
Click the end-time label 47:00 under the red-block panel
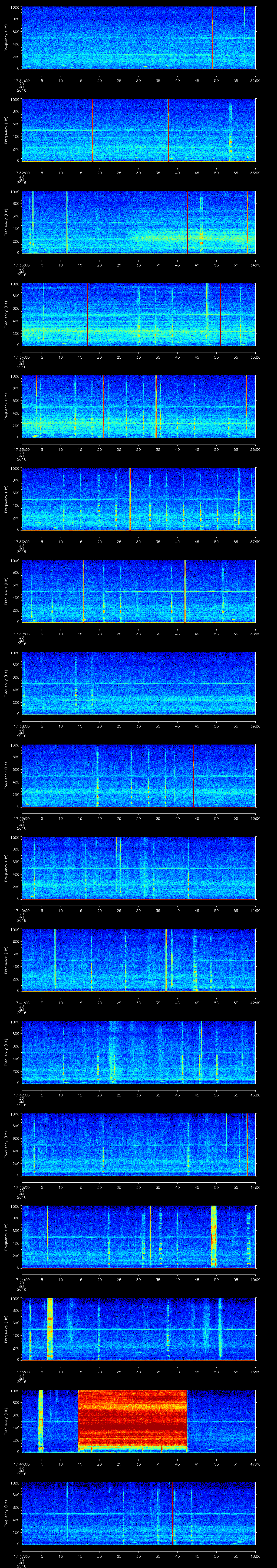[x=255, y=1463]
